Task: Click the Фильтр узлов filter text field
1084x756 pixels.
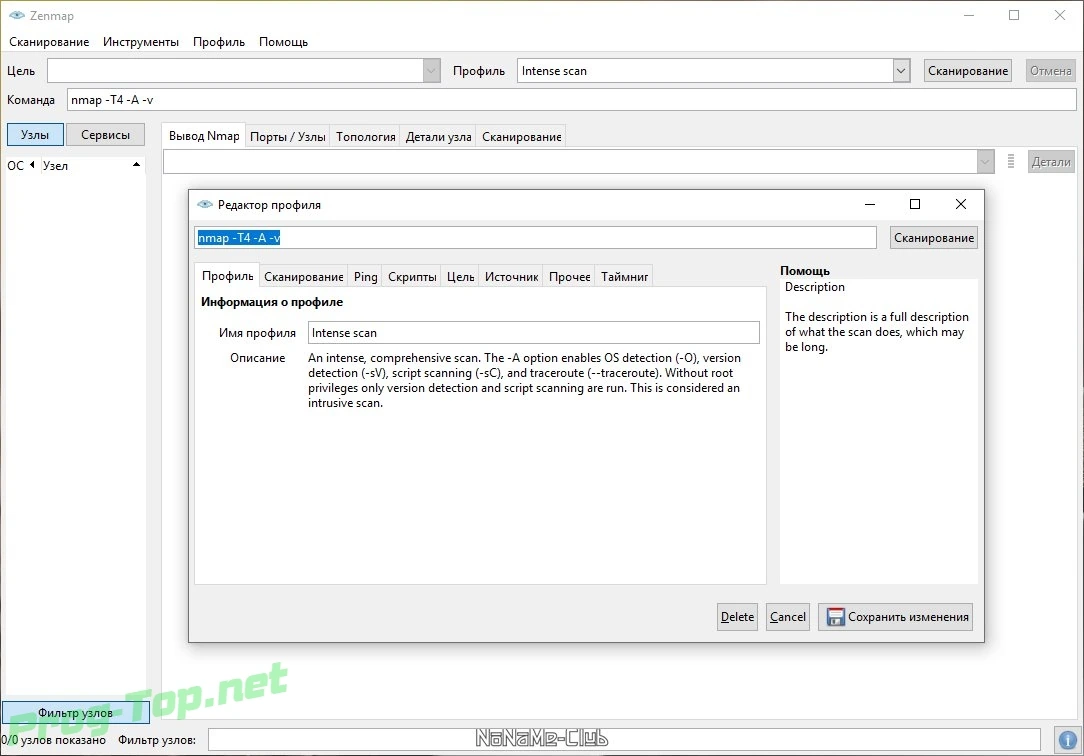Action: coord(624,739)
